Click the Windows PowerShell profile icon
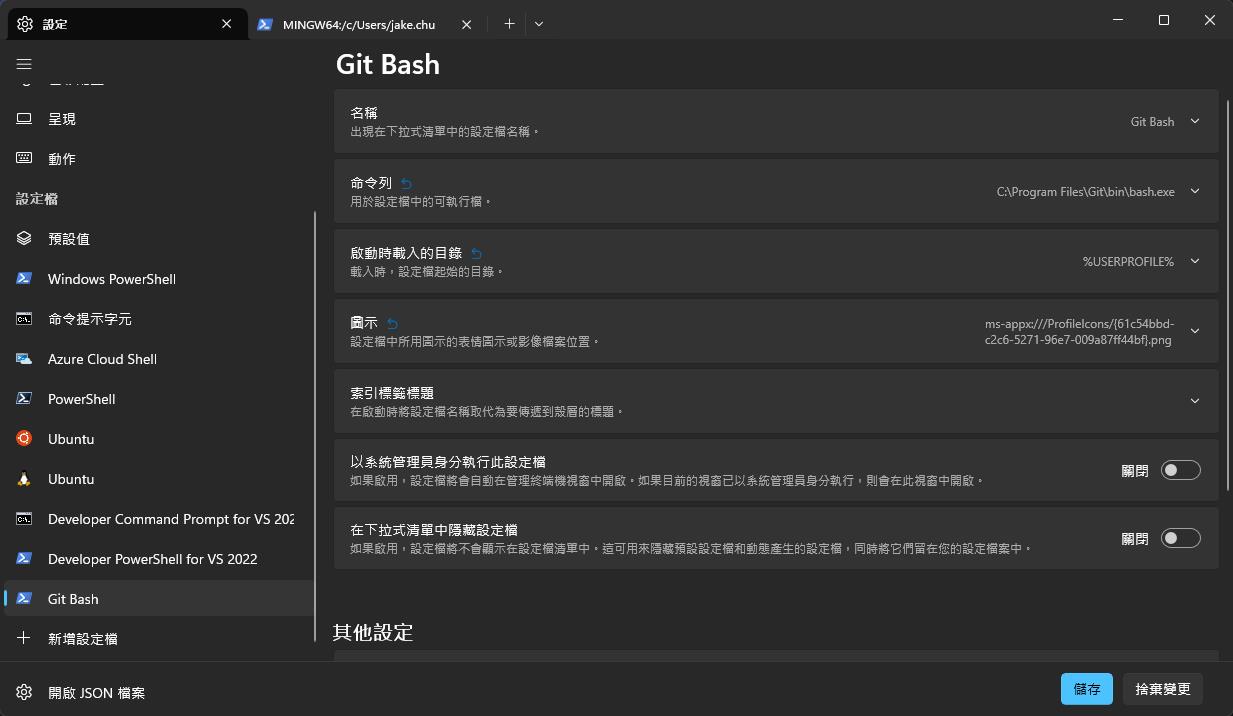 (24, 278)
